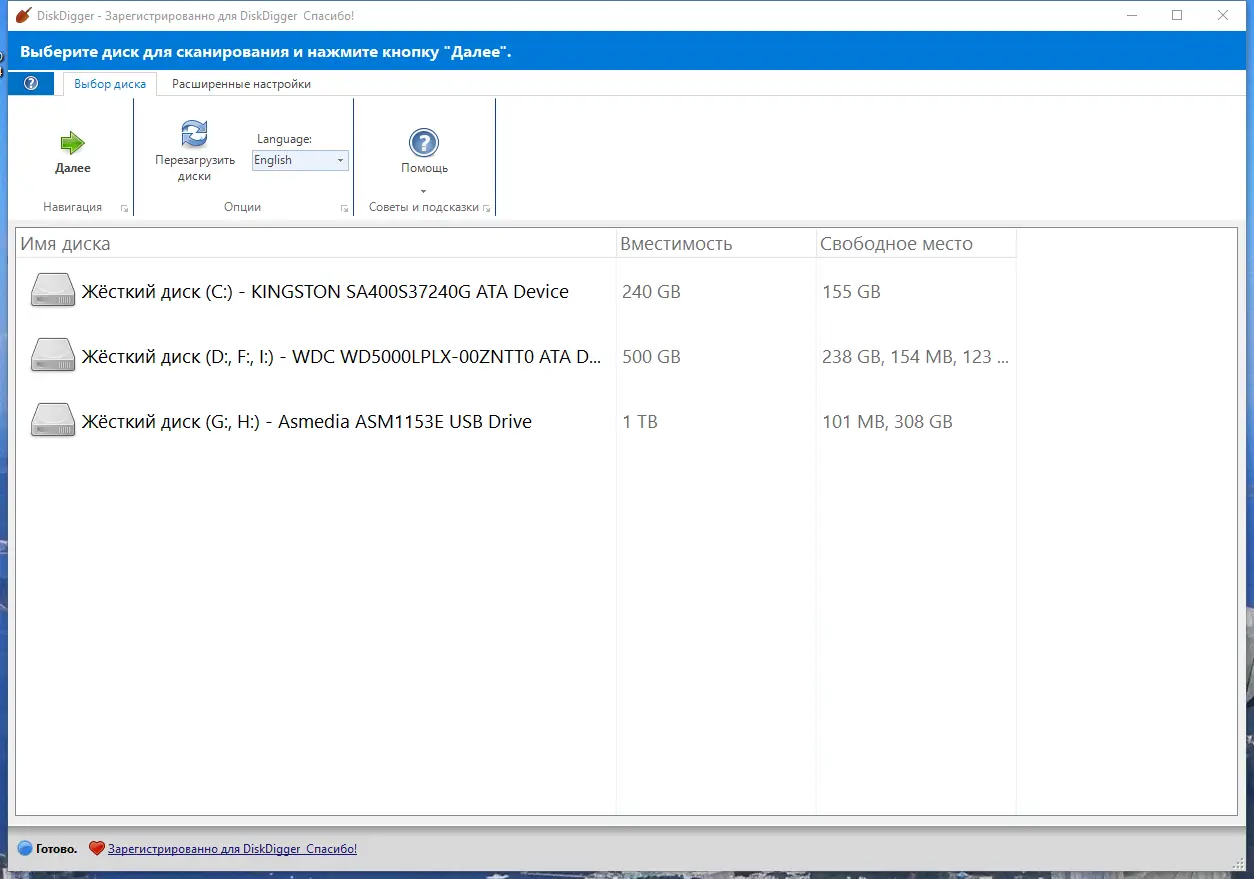Select the Asmedia USB drive icon

click(x=53, y=420)
